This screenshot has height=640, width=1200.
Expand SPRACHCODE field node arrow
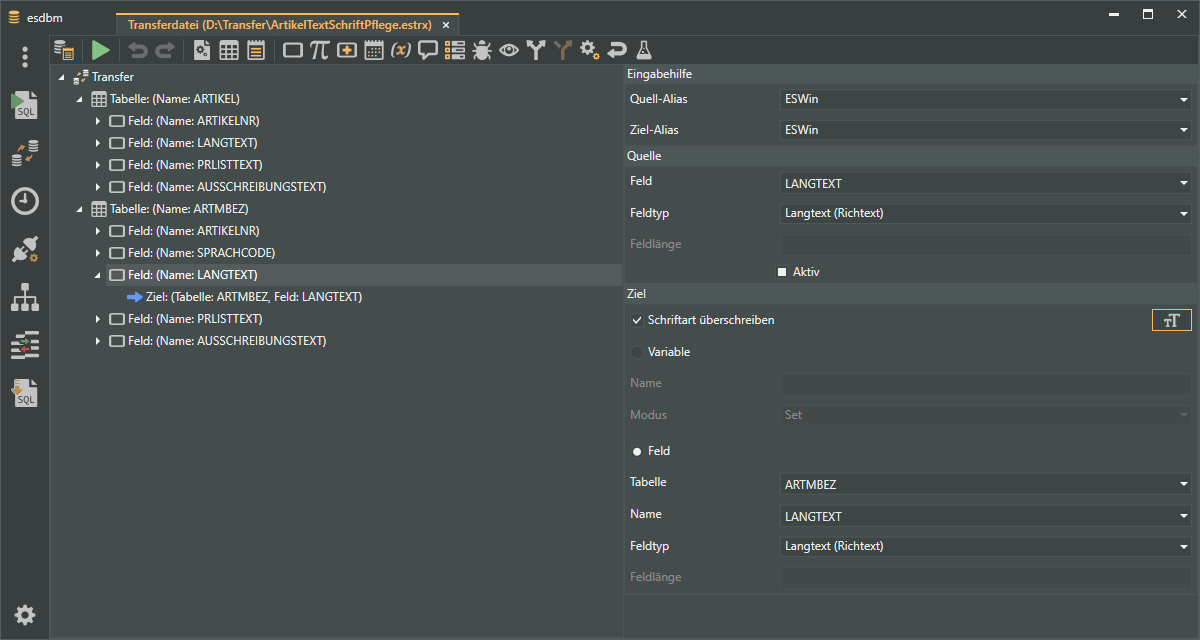(98, 253)
